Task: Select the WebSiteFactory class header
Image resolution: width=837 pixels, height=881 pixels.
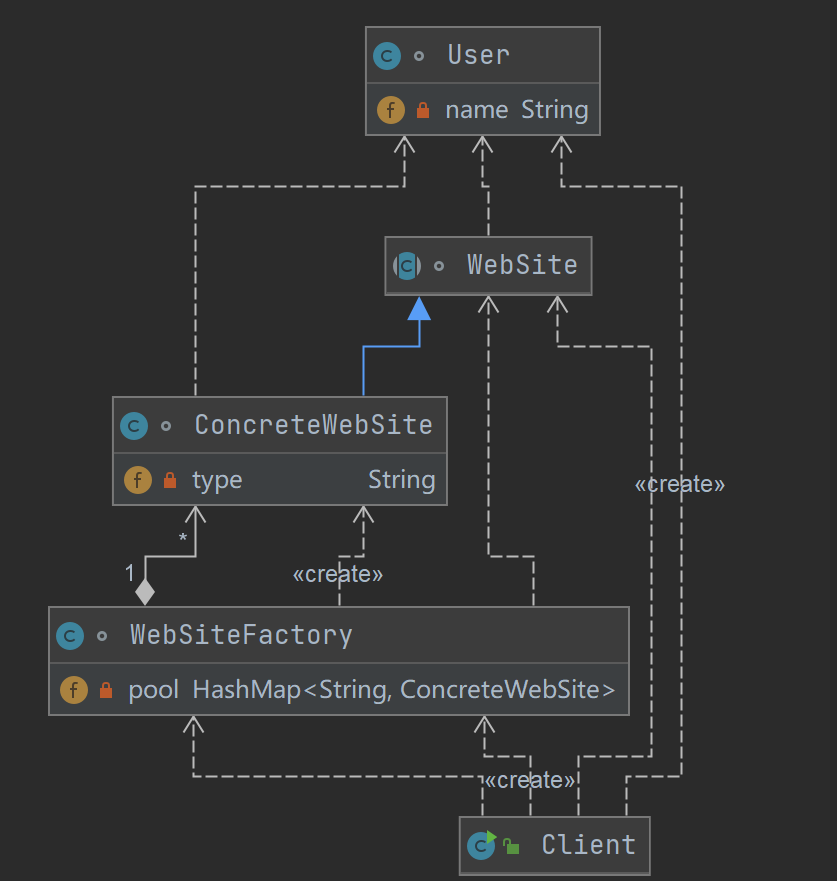Action: click(241, 635)
